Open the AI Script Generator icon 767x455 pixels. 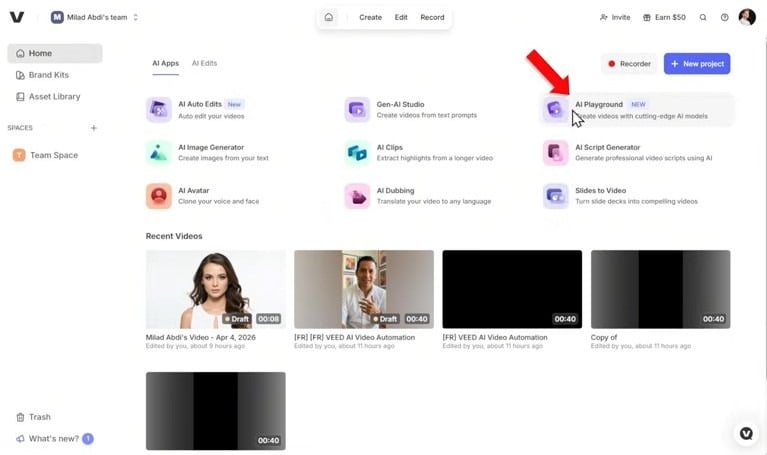pos(555,153)
